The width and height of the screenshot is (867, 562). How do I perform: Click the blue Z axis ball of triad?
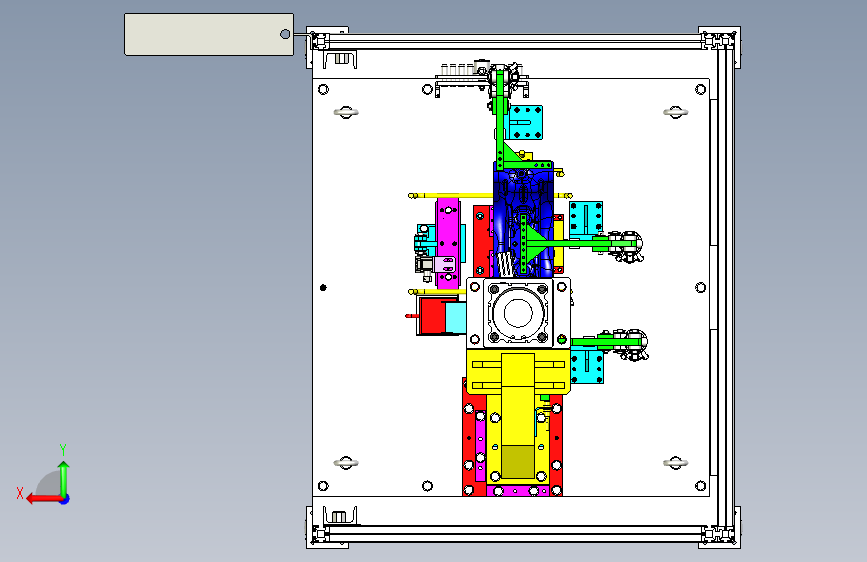pyautogui.click(x=65, y=499)
